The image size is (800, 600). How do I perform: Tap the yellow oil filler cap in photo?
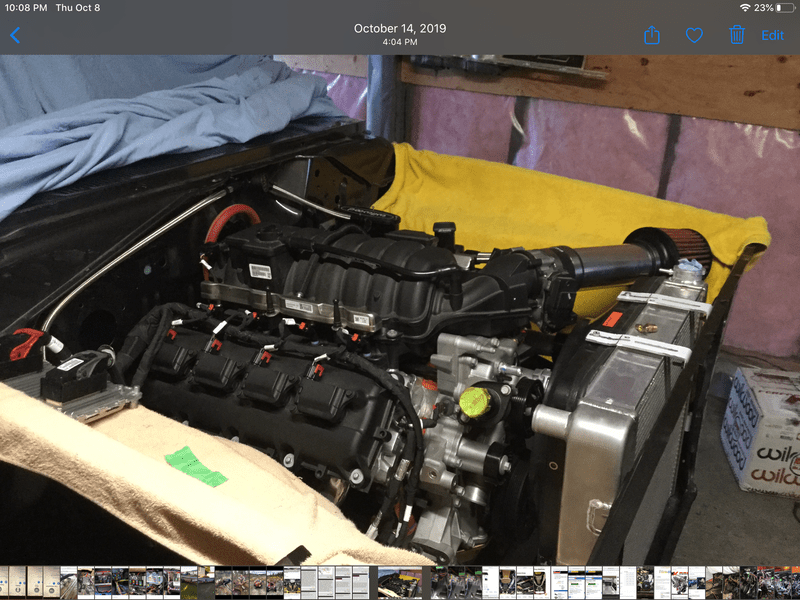point(472,402)
